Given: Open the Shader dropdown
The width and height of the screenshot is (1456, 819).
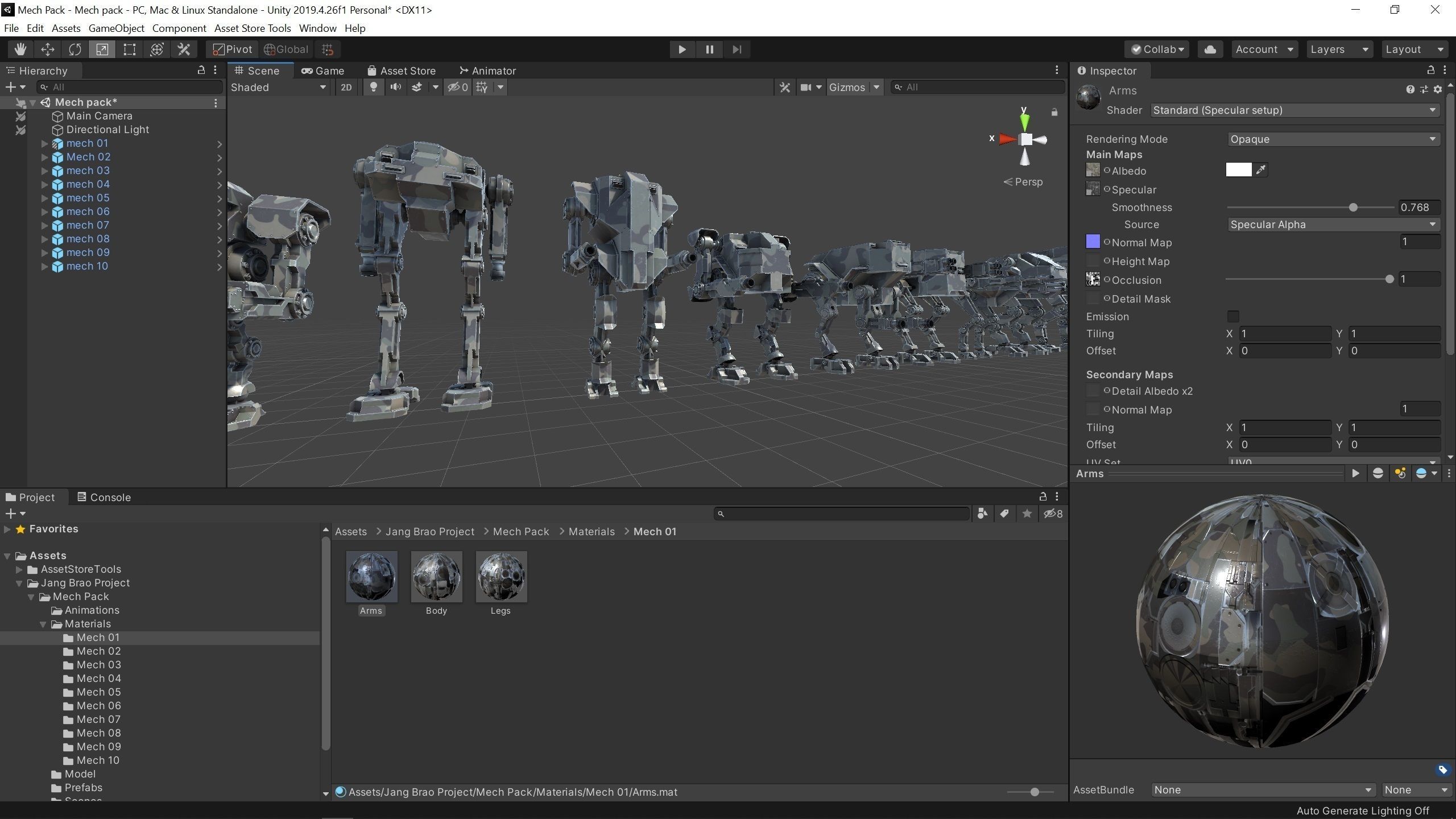Looking at the screenshot, I should 1295,110.
